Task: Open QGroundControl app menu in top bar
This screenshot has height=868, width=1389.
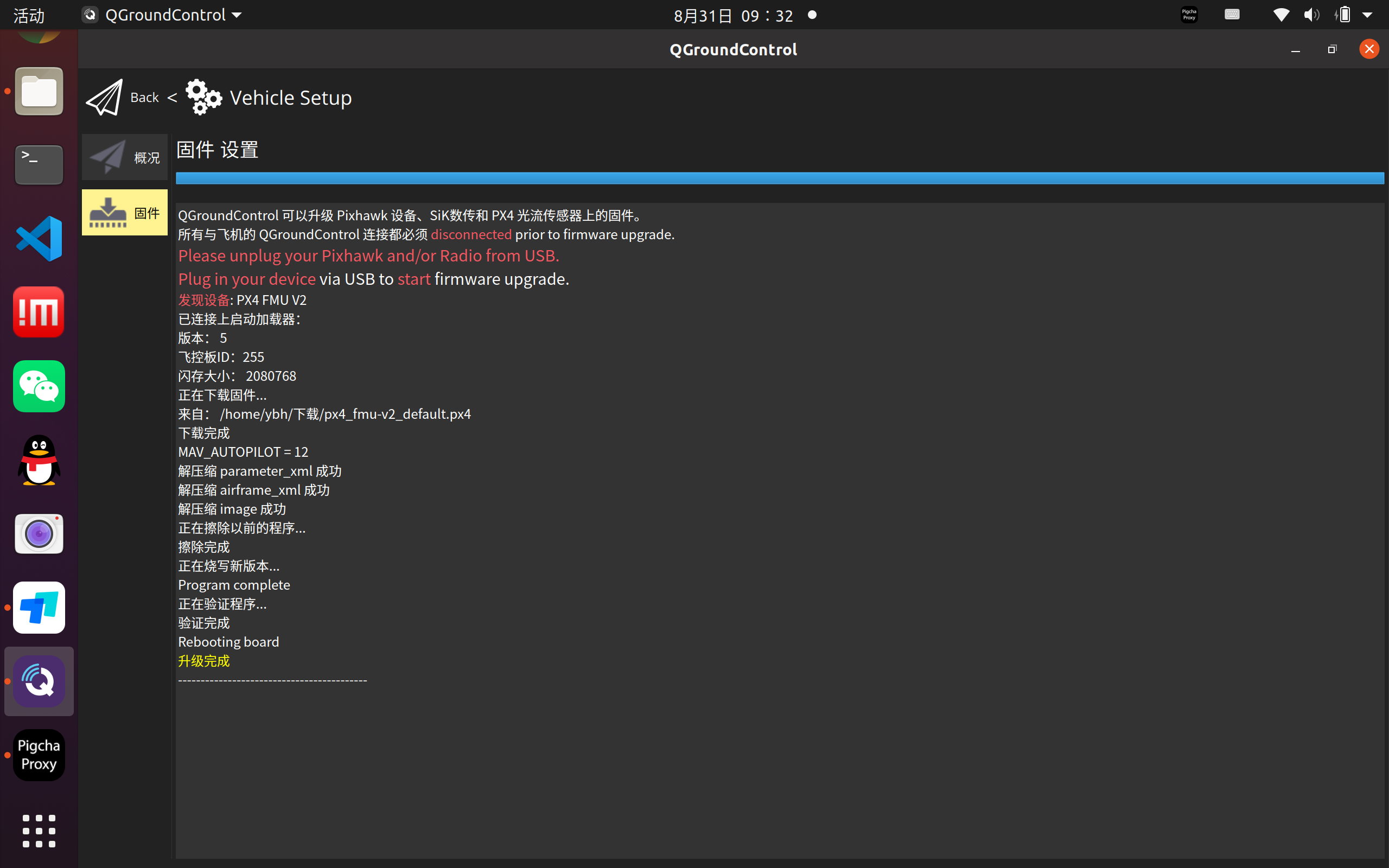Action: (x=163, y=15)
